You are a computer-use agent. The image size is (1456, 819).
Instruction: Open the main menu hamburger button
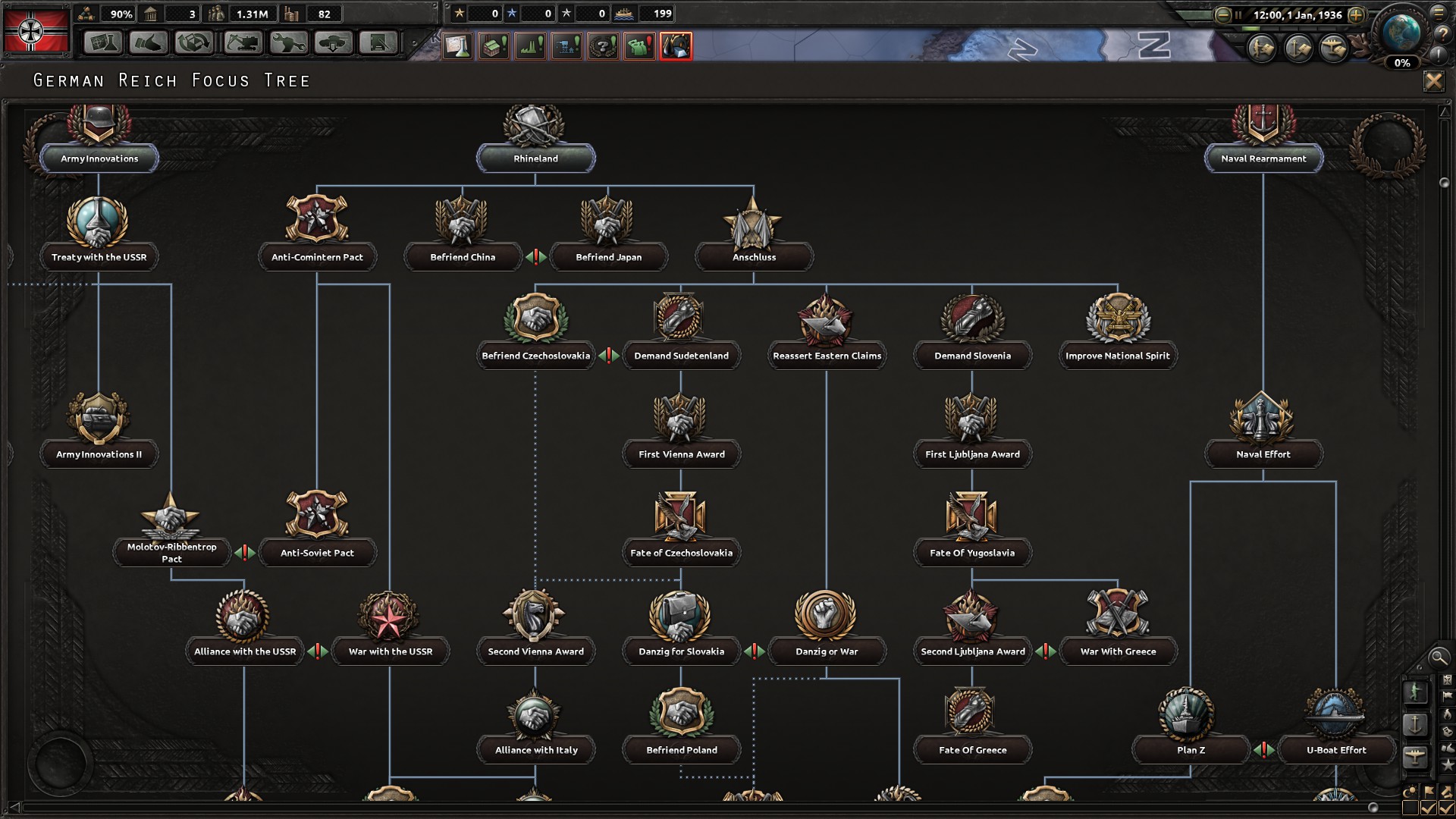[x=1438, y=13]
